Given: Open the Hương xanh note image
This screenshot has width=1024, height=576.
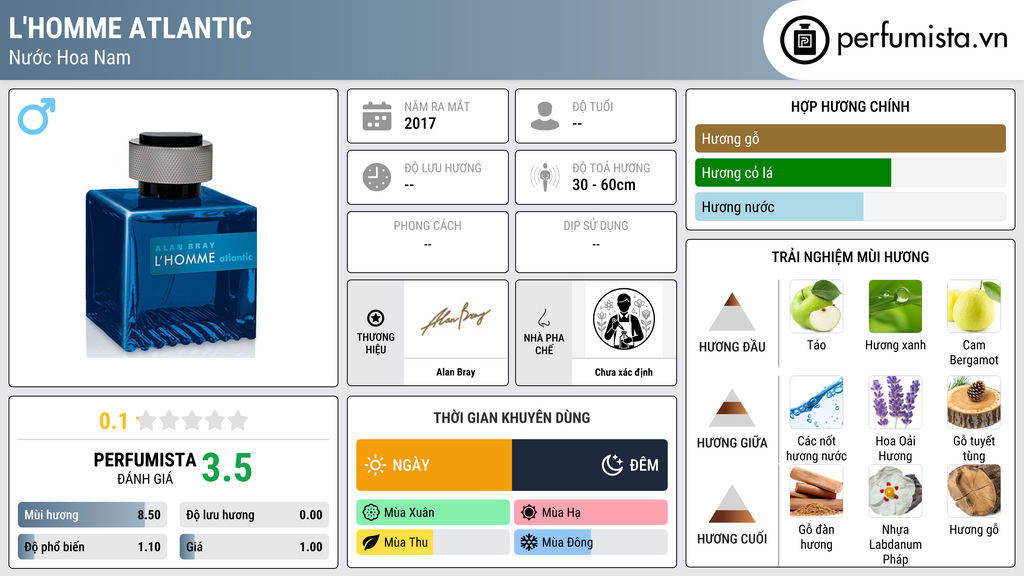Looking at the screenshot, I should pos(895,307).
